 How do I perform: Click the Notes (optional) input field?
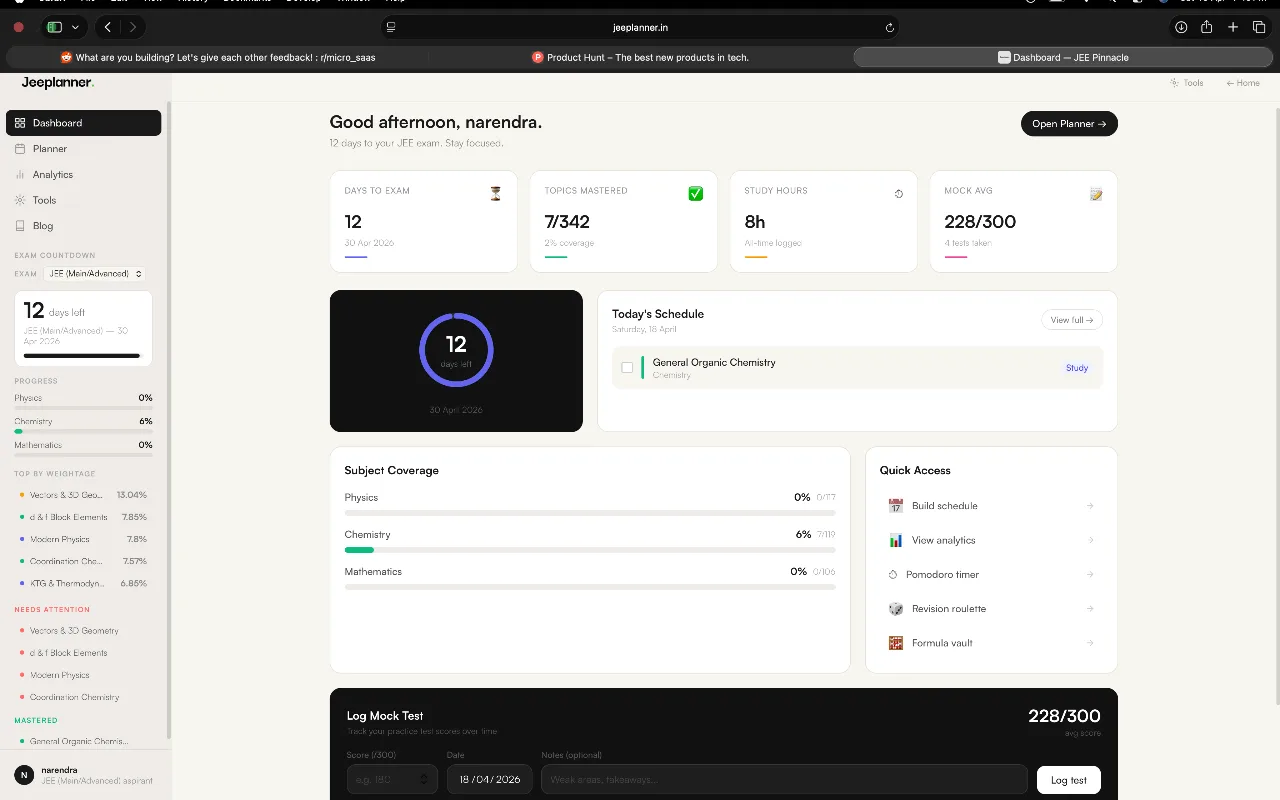click(784, 779)
